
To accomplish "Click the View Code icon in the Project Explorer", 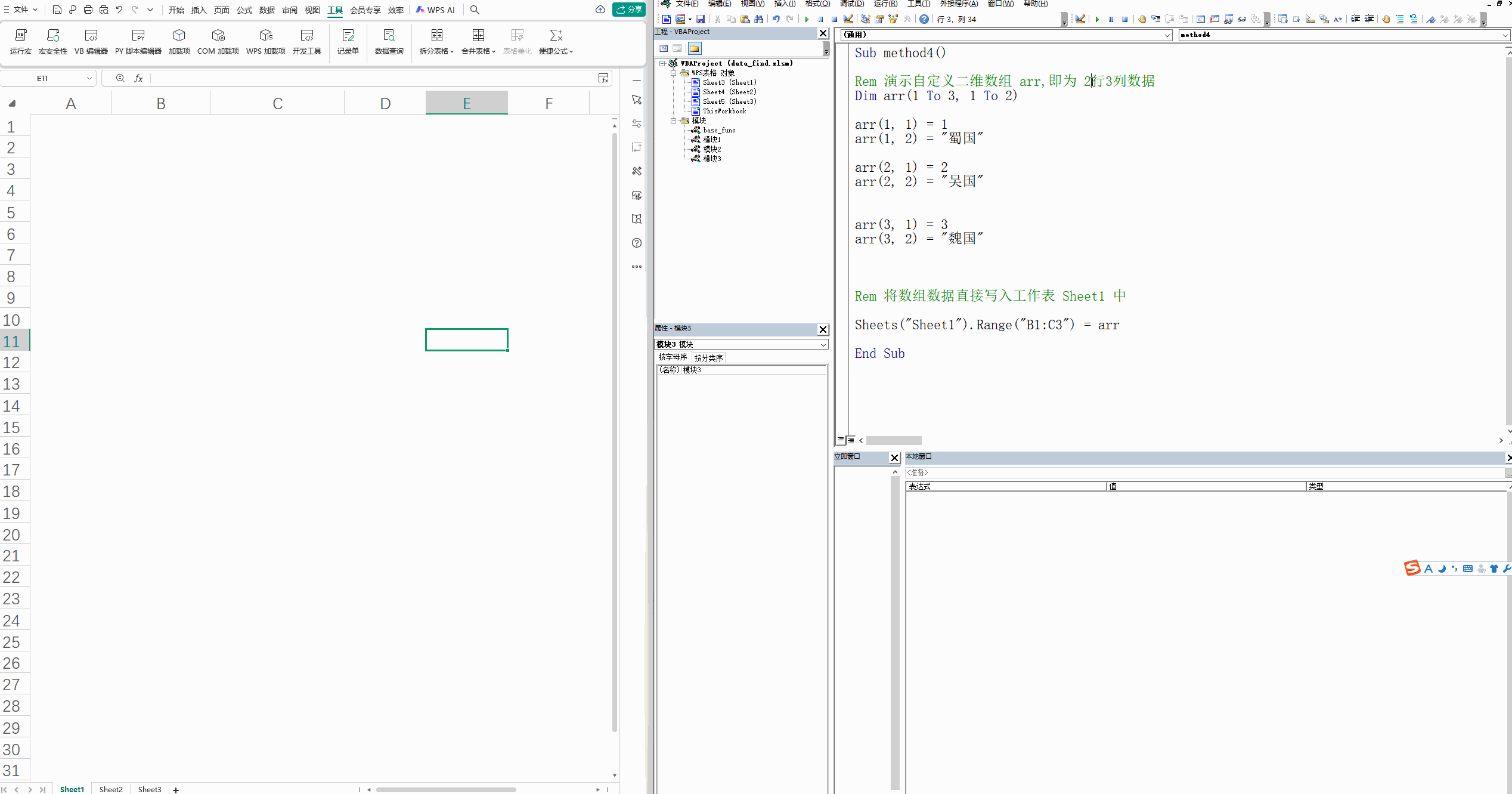I will pos(664,48).
